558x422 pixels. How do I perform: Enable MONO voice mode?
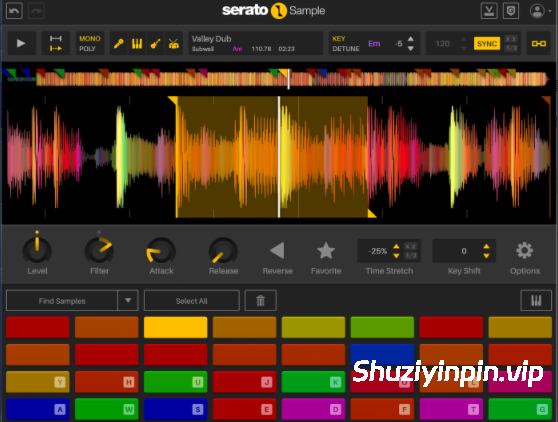pyautogui.click(x=90, y=38)
